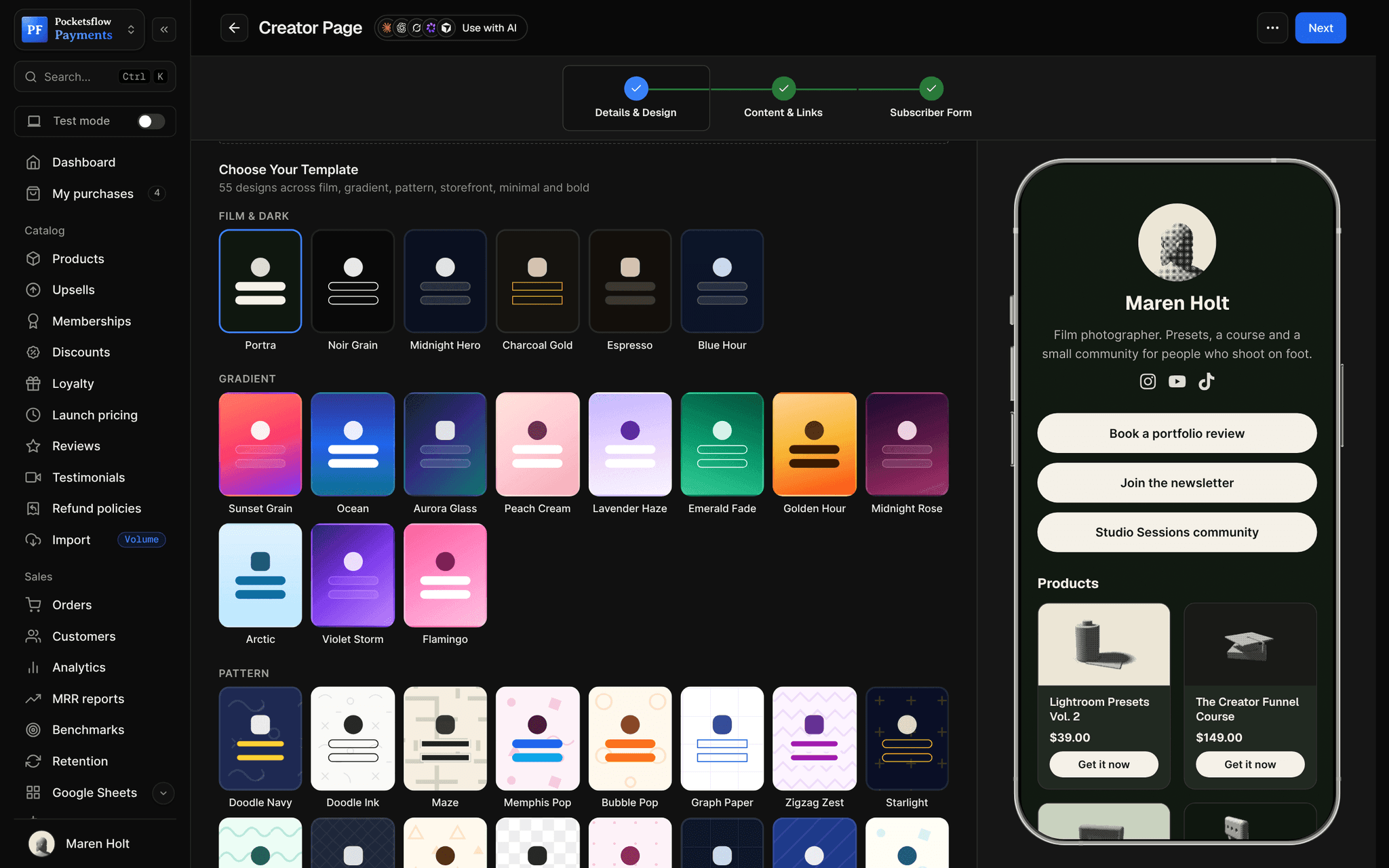Go to the Subscriber Form step

[931, 98]
